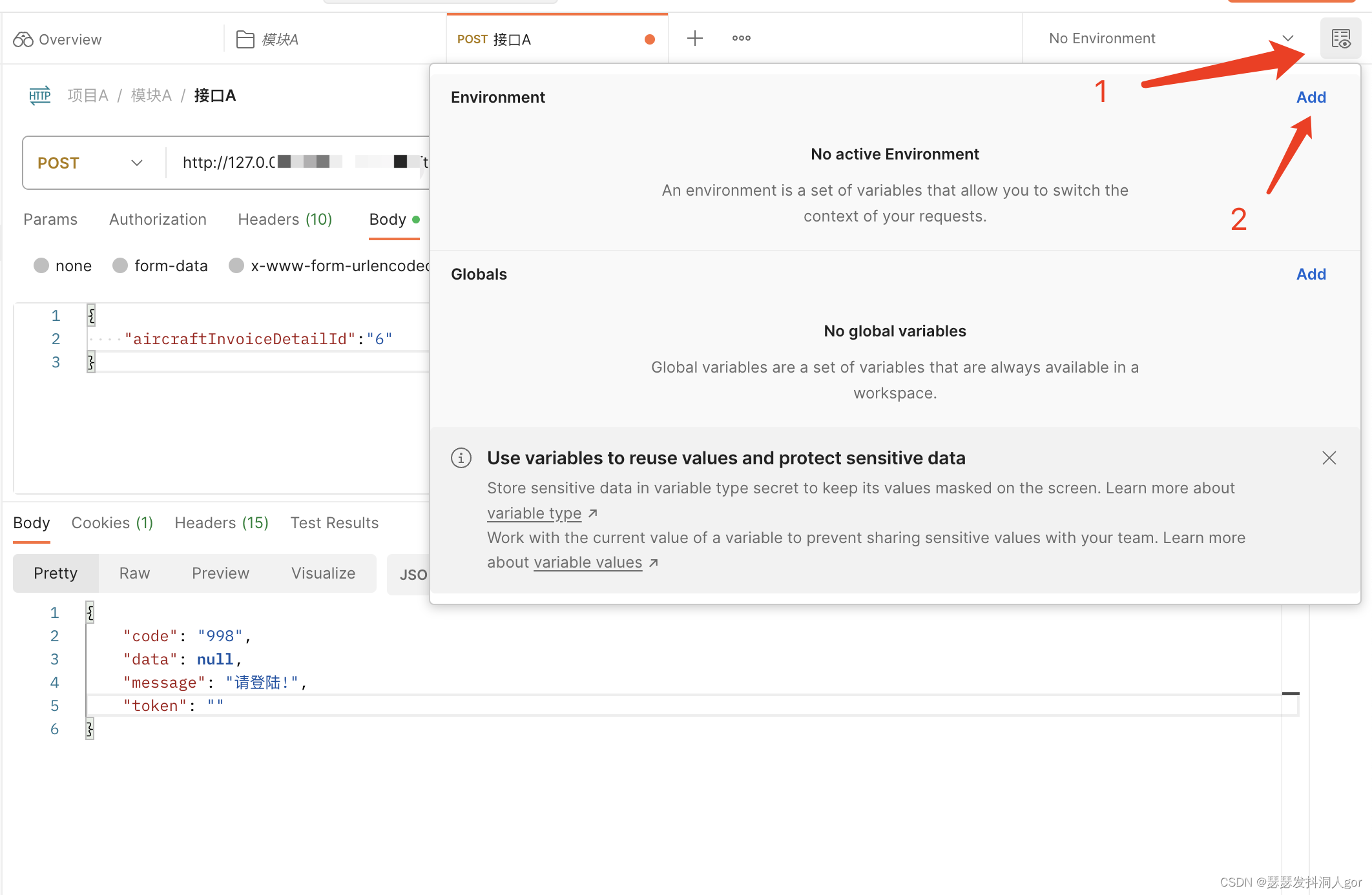
Task: Fold request body at line 1 brace
Action: point(91,315)
